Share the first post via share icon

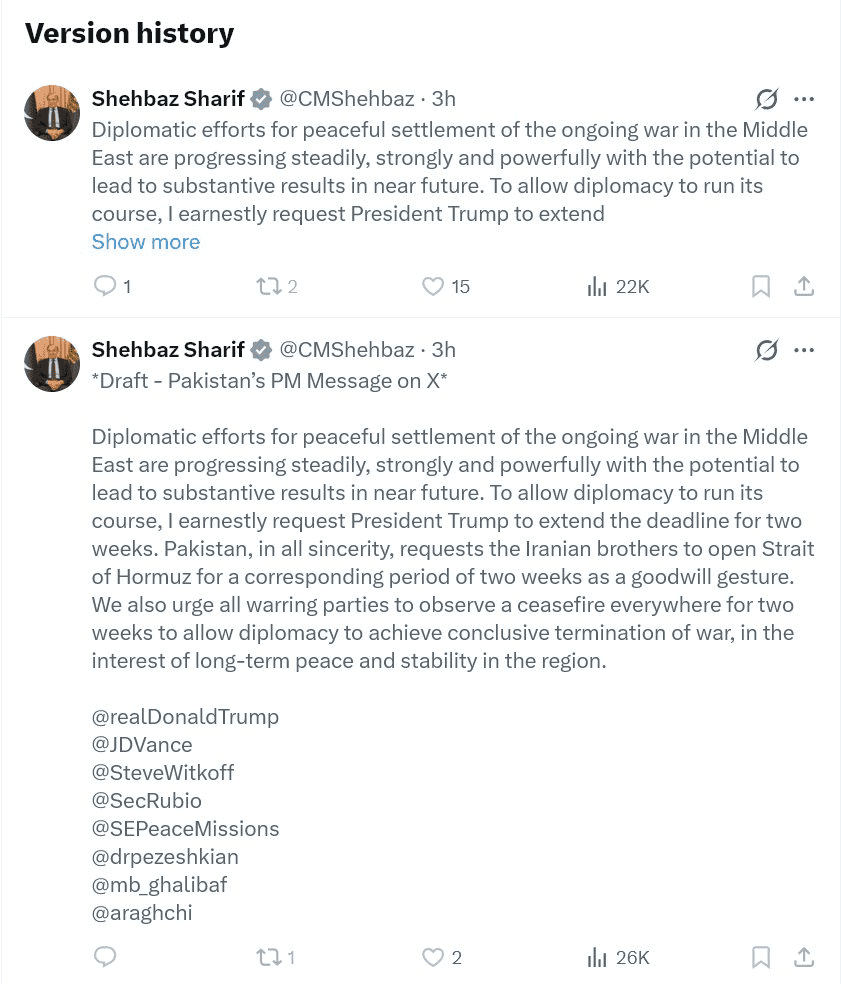tap(803, 287)
